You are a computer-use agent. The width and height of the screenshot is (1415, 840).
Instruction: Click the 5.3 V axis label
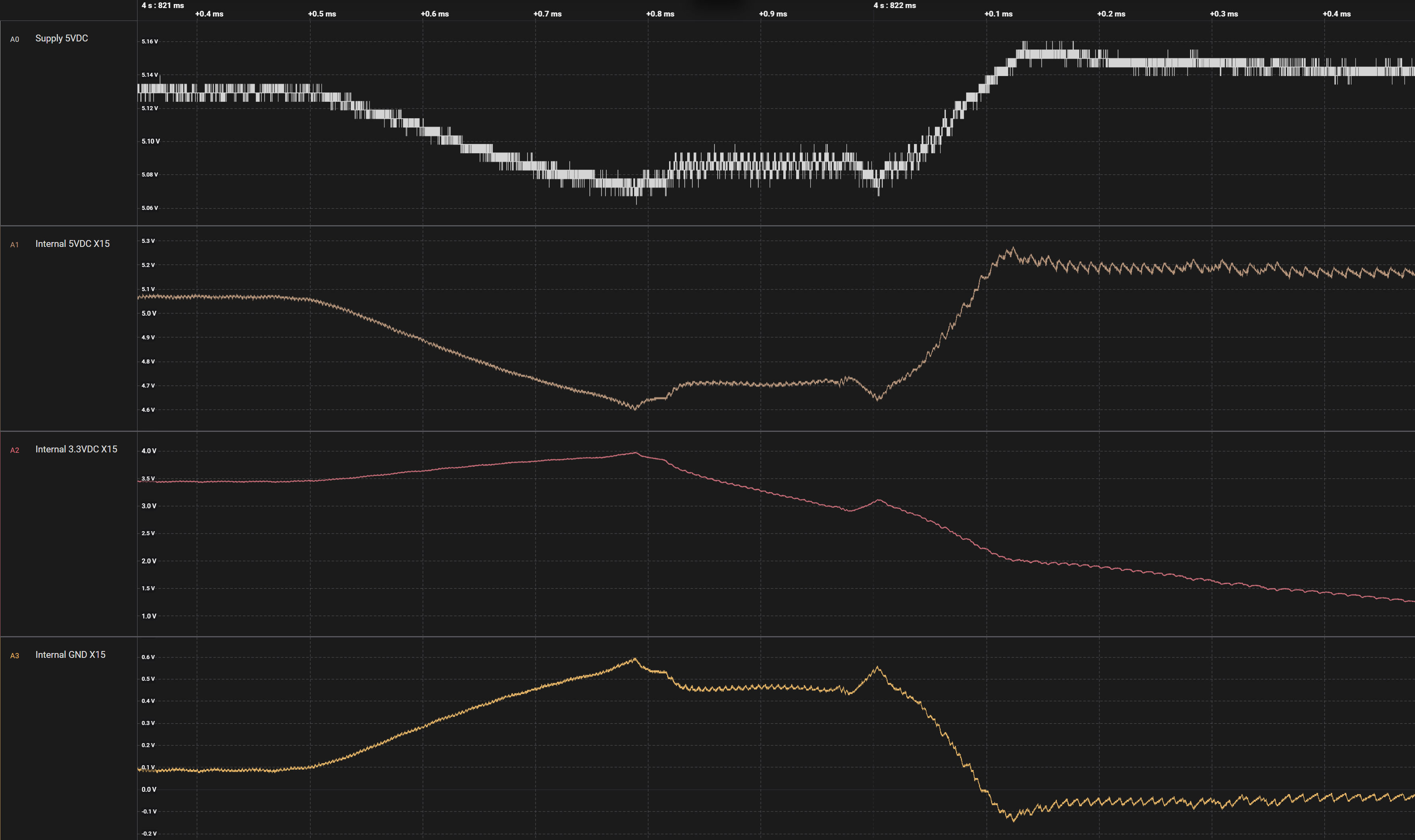148,241
